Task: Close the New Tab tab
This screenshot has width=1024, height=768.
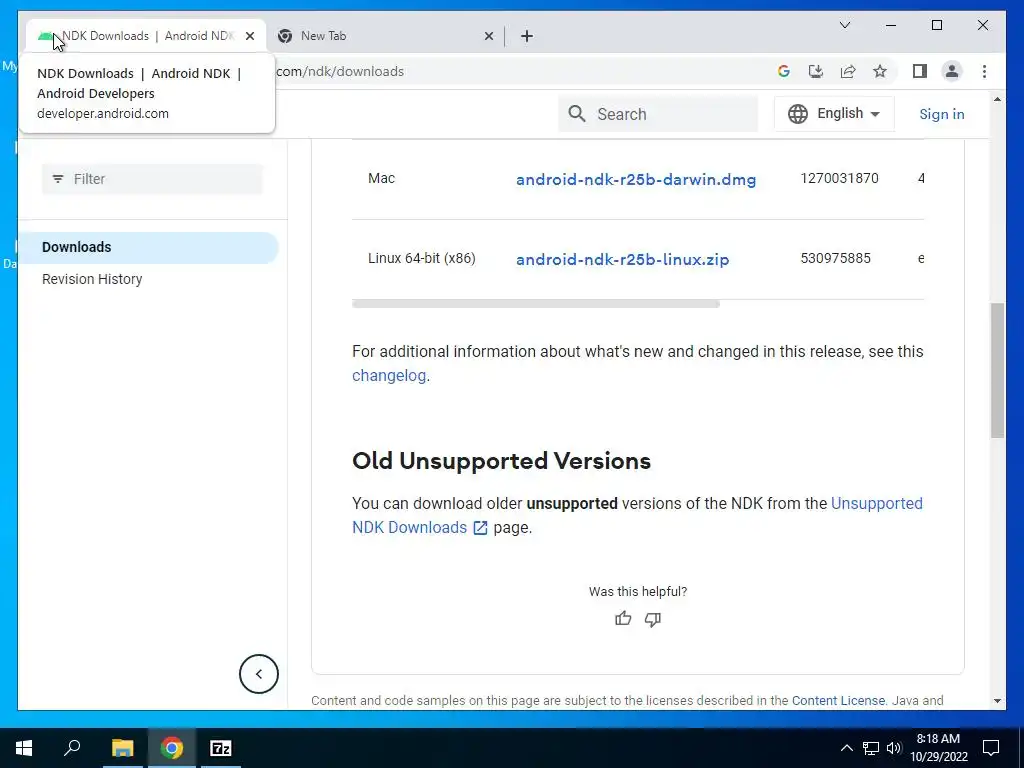Action: pos(488,36)
